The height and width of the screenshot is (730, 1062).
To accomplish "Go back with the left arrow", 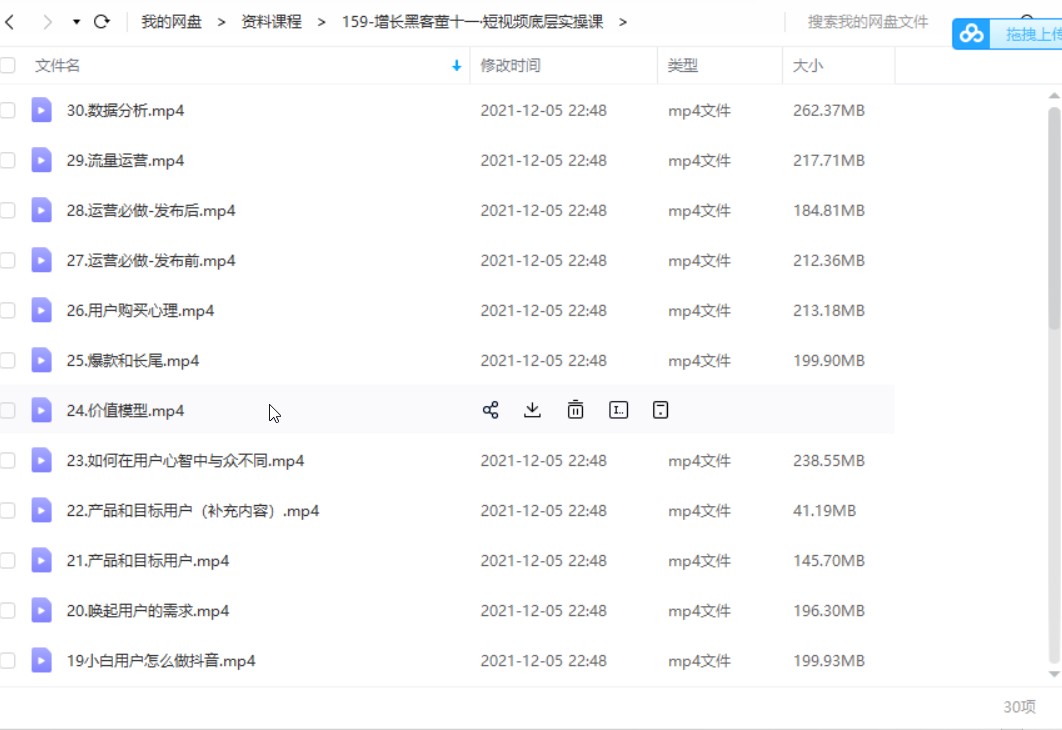I will click(x=10, y=21).
